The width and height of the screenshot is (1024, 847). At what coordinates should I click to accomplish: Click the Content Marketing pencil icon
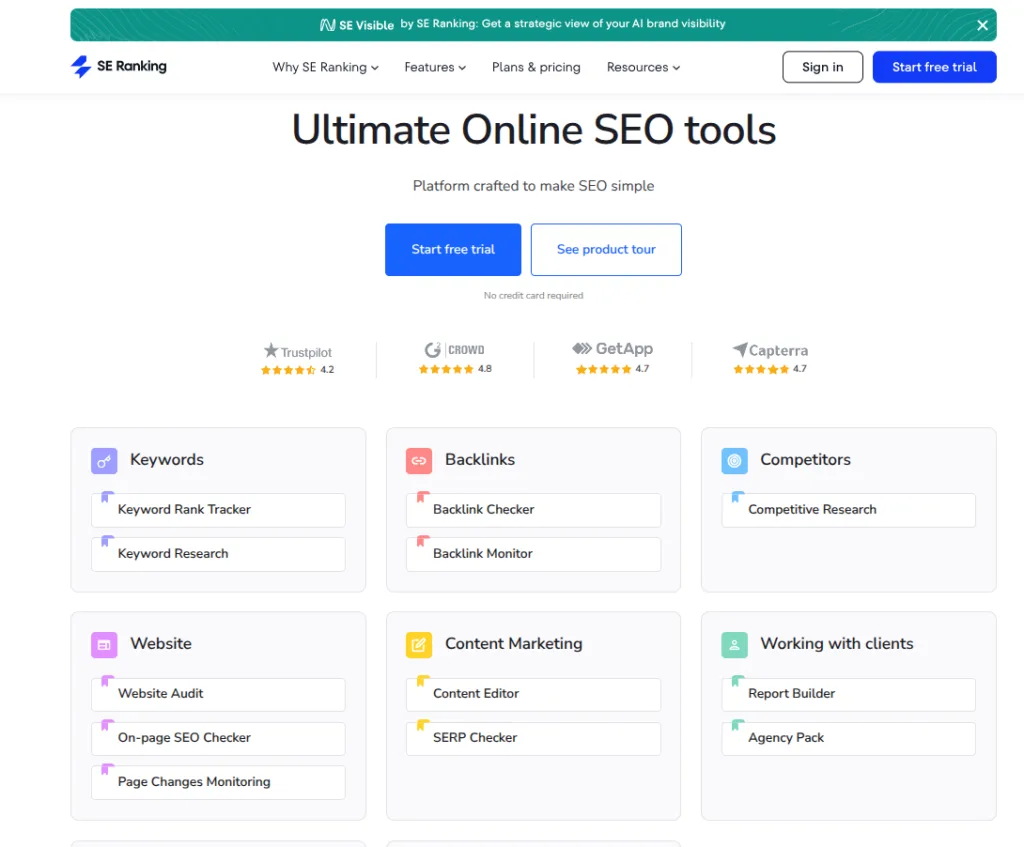[419, 644]
